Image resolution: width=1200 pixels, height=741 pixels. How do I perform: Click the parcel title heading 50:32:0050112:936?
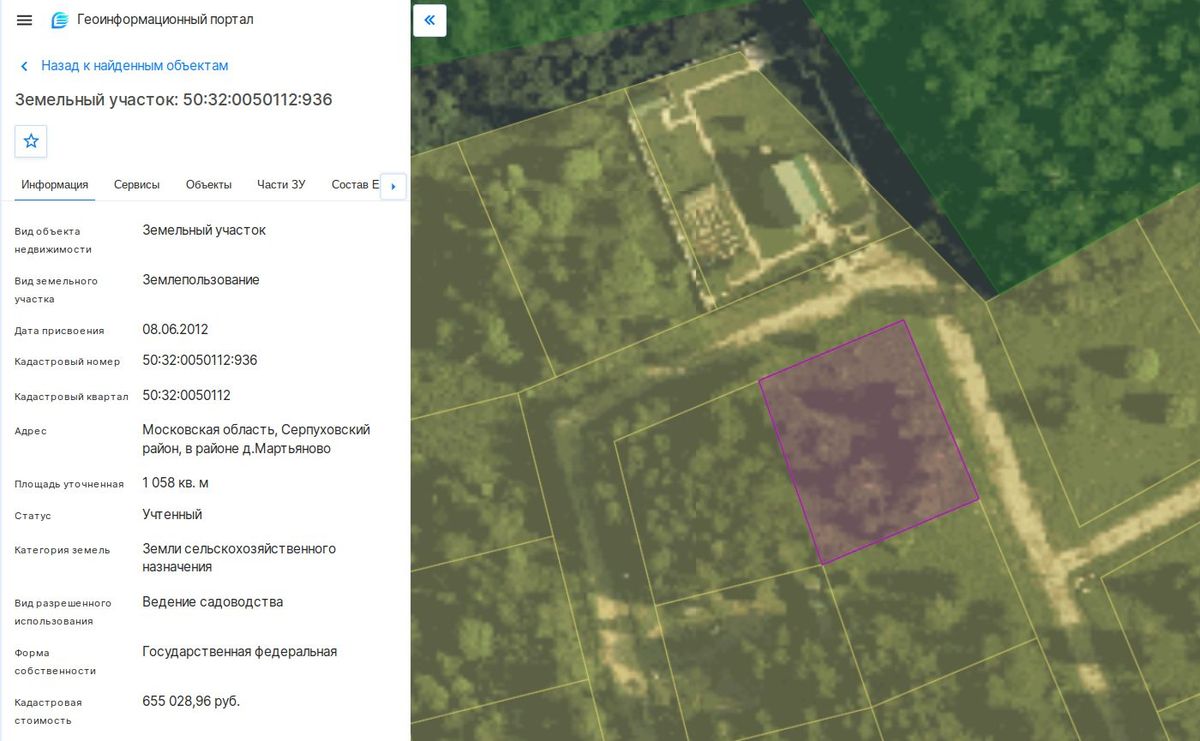pyautogui.click(x=173, y=100)
